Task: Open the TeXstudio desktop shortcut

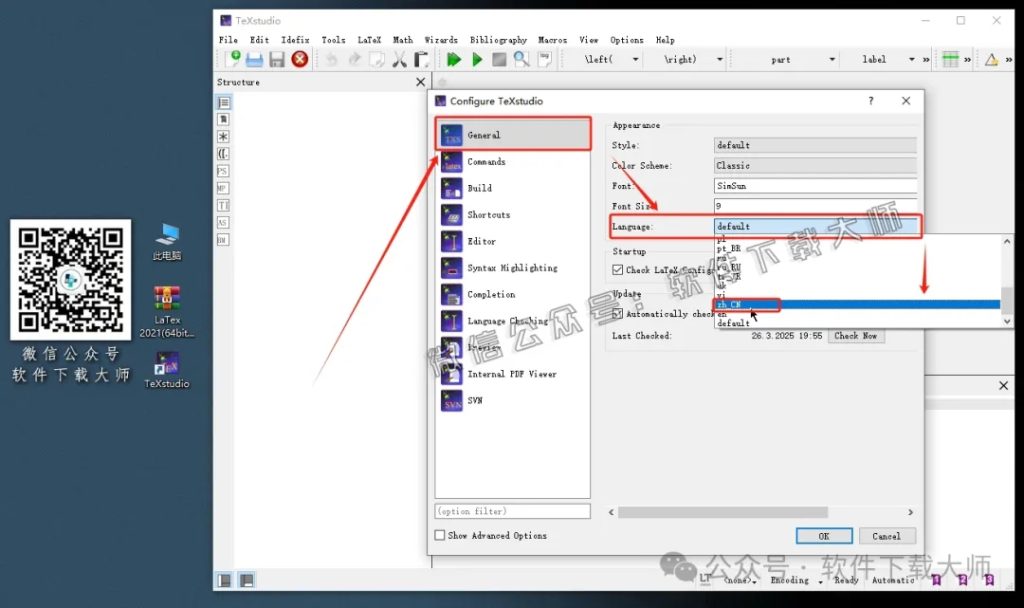Action: click(x=166, y=367)
